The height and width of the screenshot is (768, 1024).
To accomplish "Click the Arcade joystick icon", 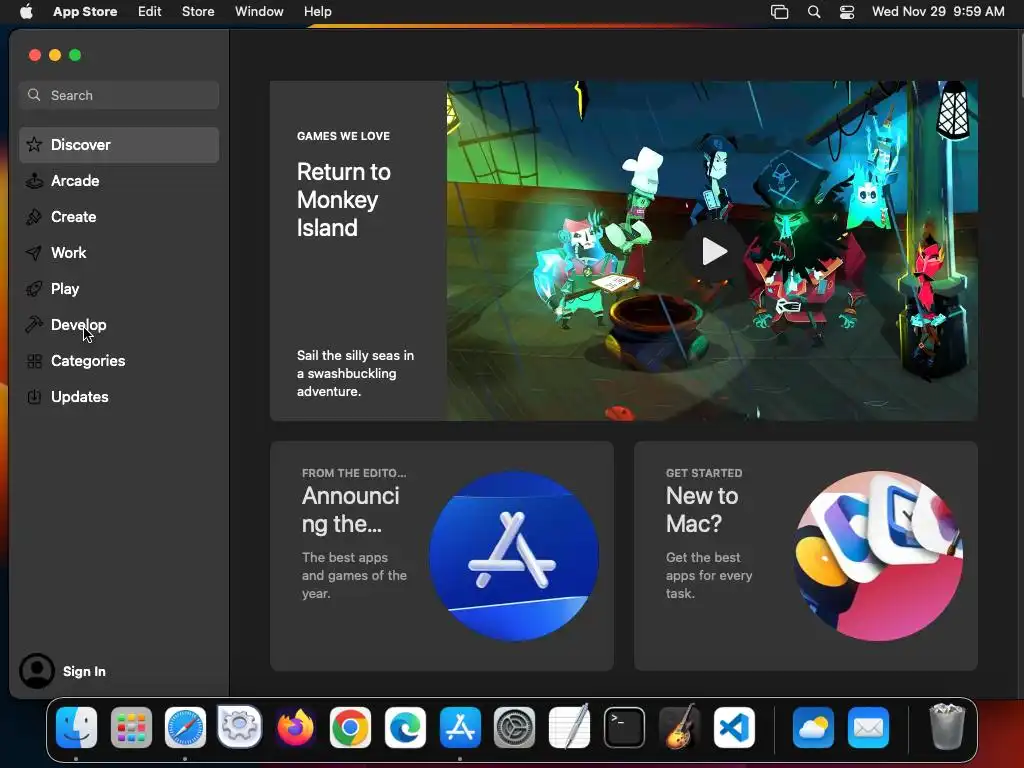I will point(34,181).
